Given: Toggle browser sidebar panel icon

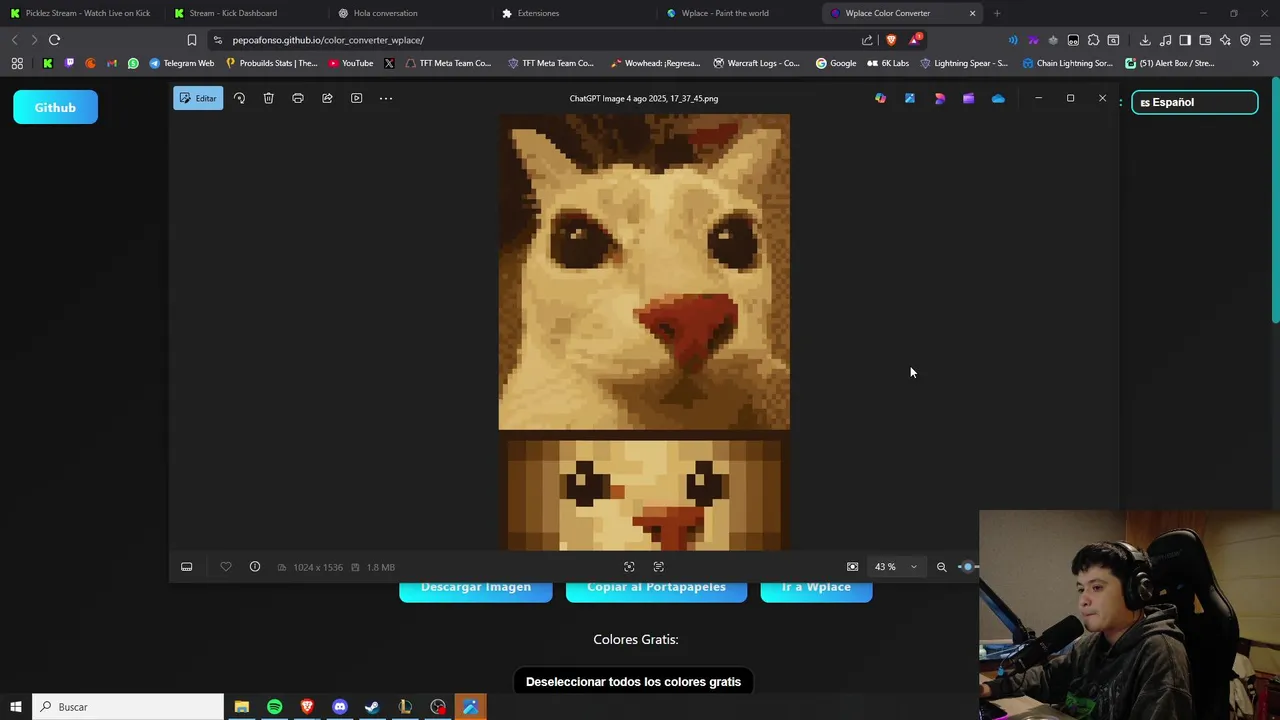Looking at the screenshot, I should pos(1185,40).
